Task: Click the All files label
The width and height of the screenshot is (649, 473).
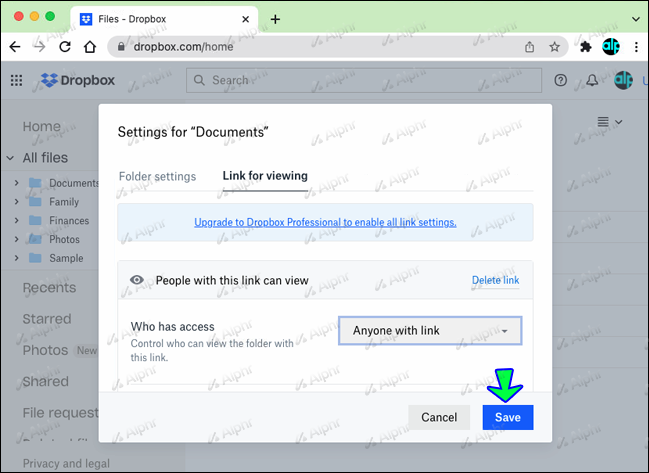Action: tap(45, 158)
